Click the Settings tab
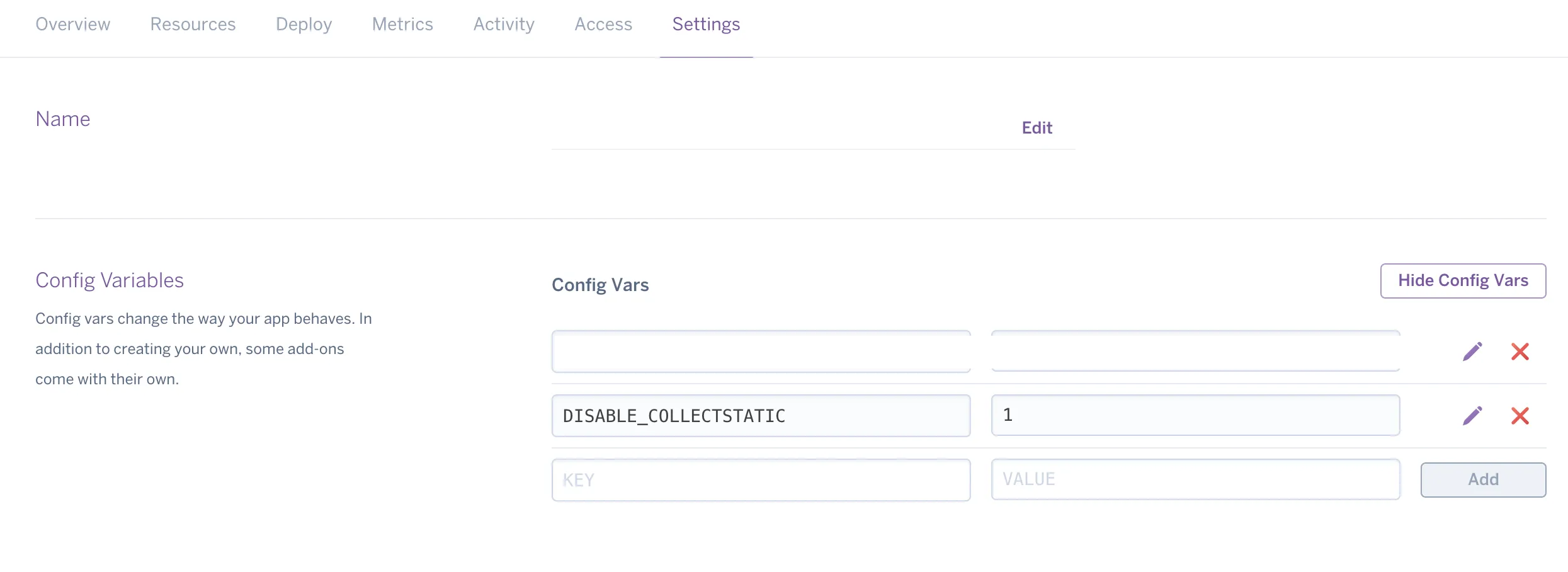The image size is (1568, 572). coord(706,25)
